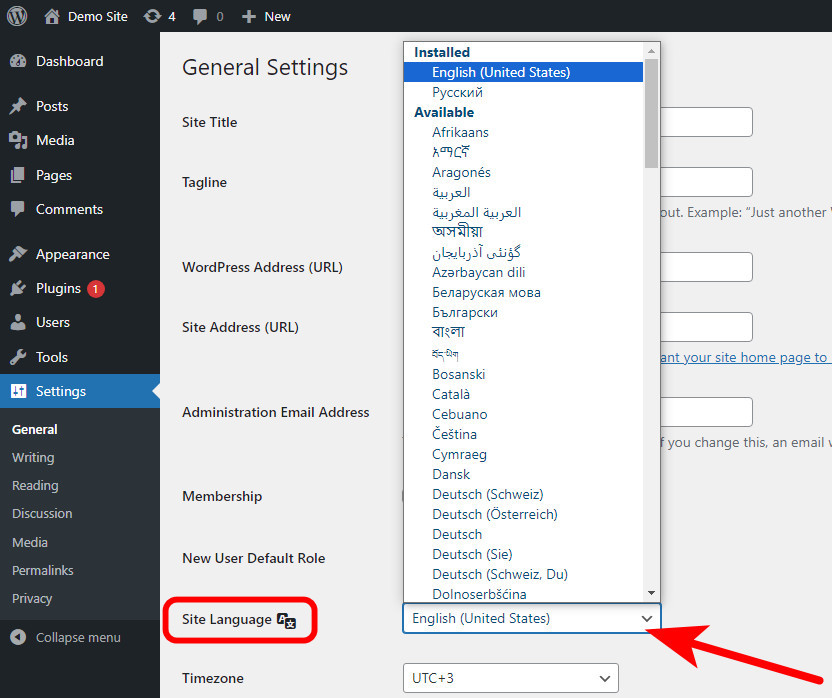Click the updates icon showing 4
The width and height of the screenshot is (832, 698).
tap(152, 16)
